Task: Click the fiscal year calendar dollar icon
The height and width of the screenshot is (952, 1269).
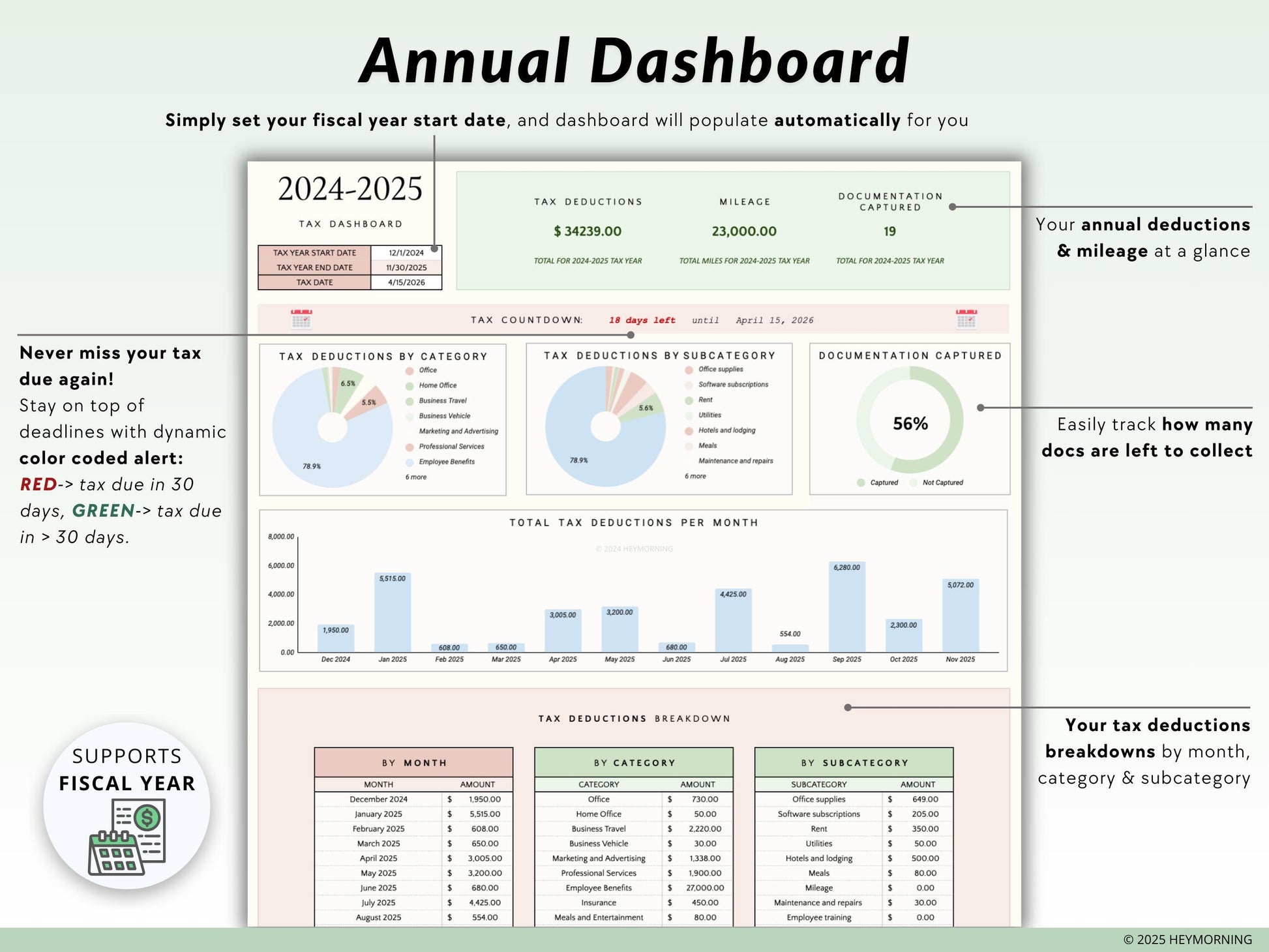Action: point(127,838)
